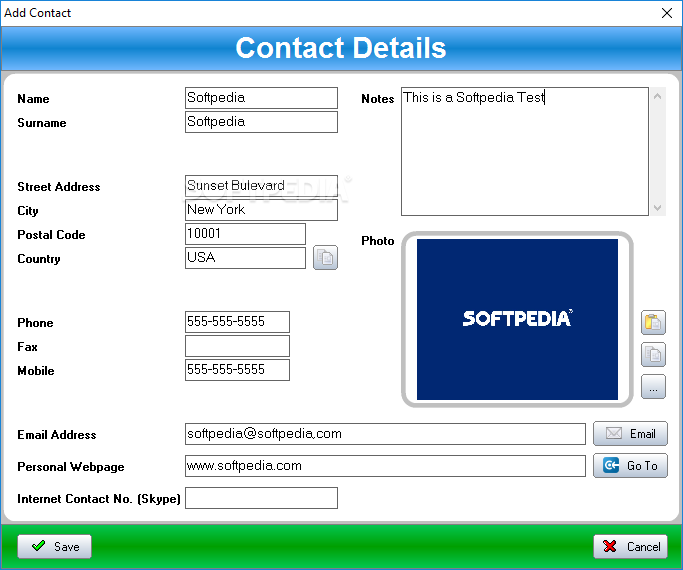683x570 pixels.
Task: Click the Mobile number field
Action: point(237,370)
